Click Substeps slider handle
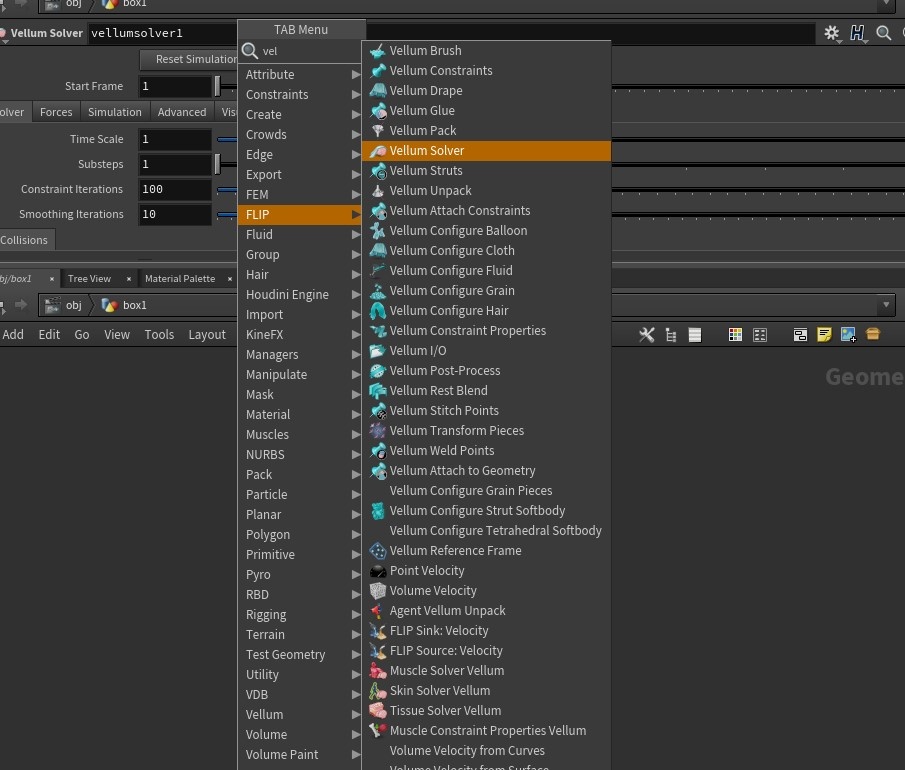 pyautogui.click(x=218, y=165)
